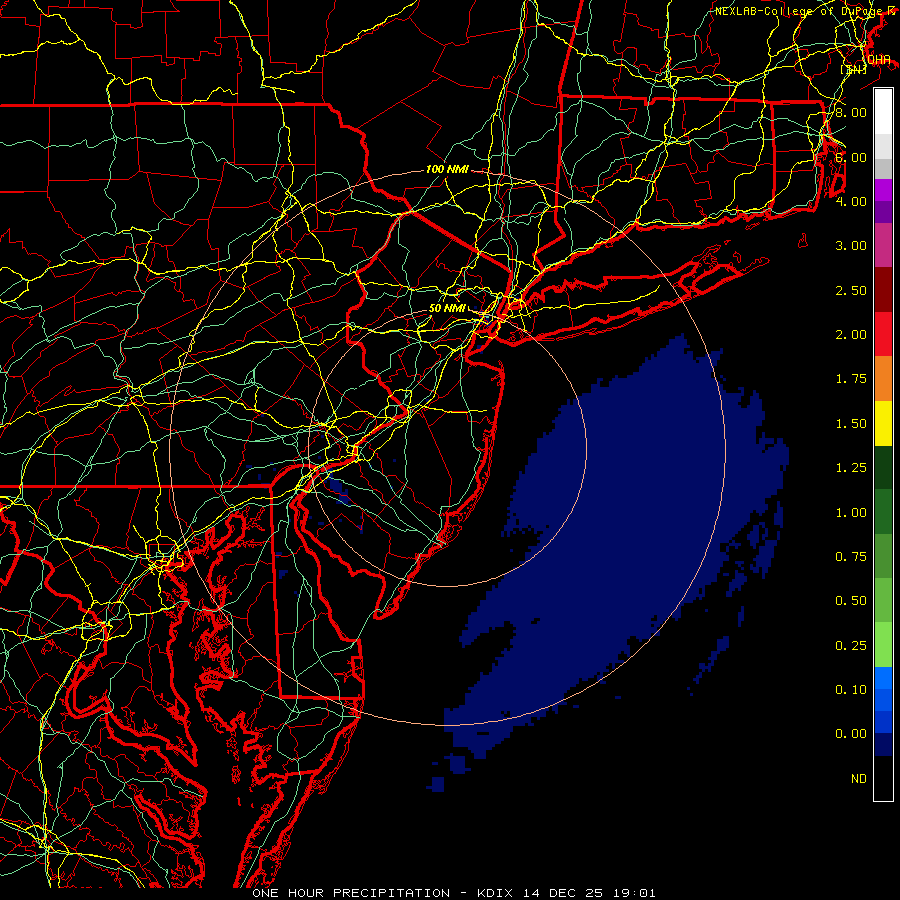Click the 0.75 legend value

[x=850, y=557]
